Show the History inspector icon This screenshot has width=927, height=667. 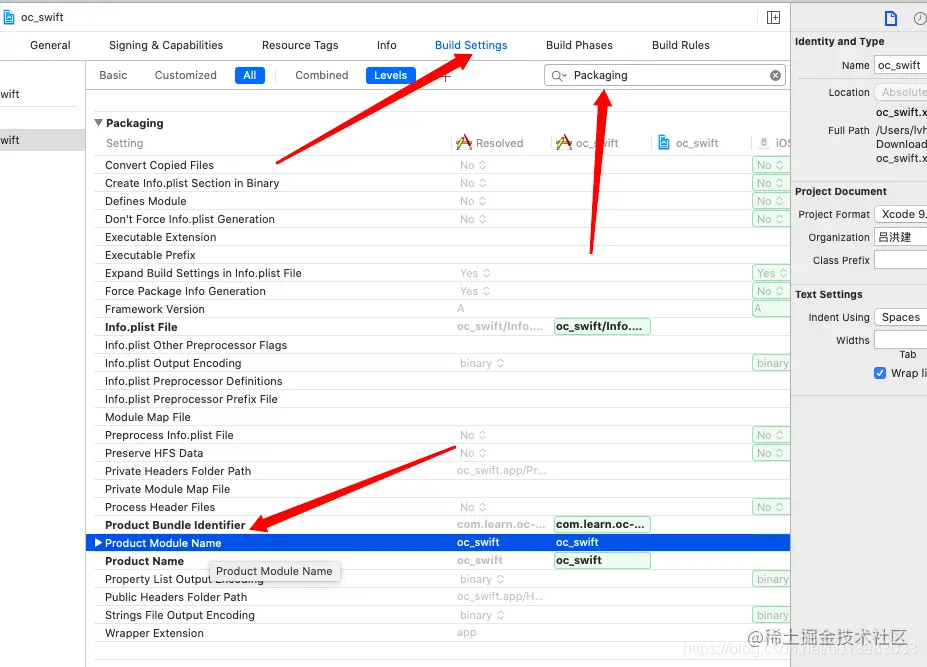[920, 18]
